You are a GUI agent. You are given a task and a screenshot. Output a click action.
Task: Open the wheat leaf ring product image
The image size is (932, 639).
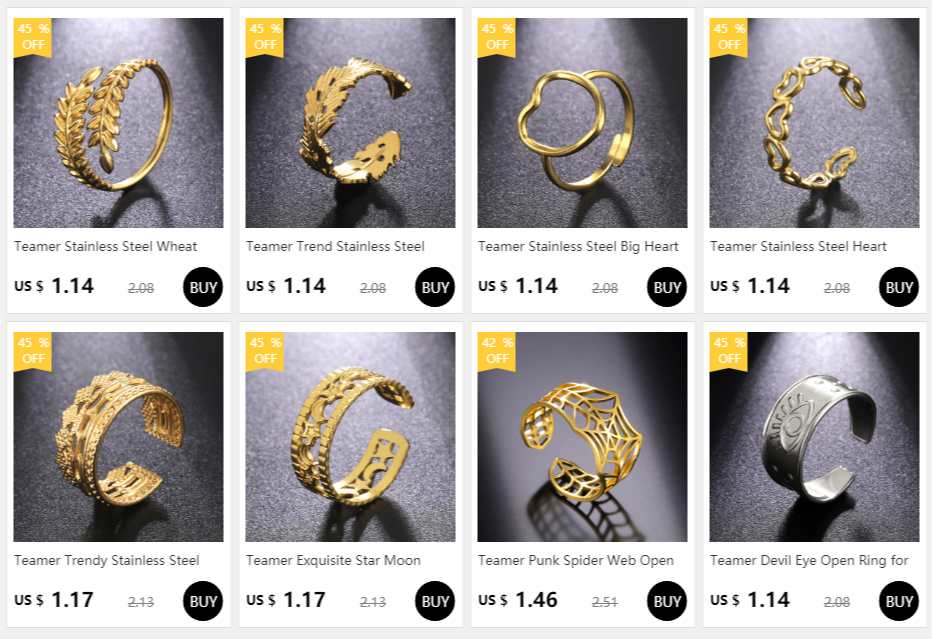[118, 122]
